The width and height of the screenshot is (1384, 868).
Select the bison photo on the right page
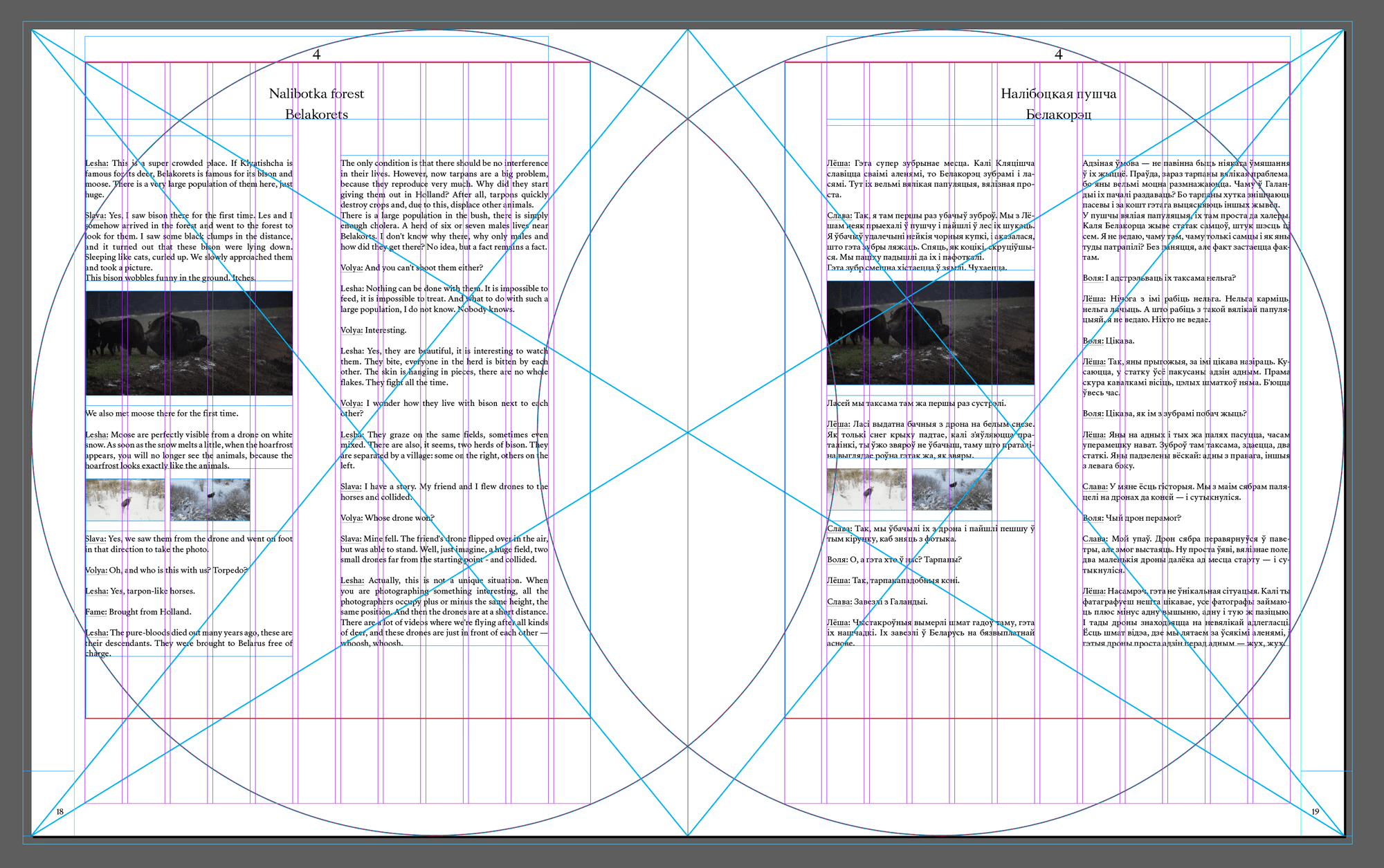coord(930,333)
